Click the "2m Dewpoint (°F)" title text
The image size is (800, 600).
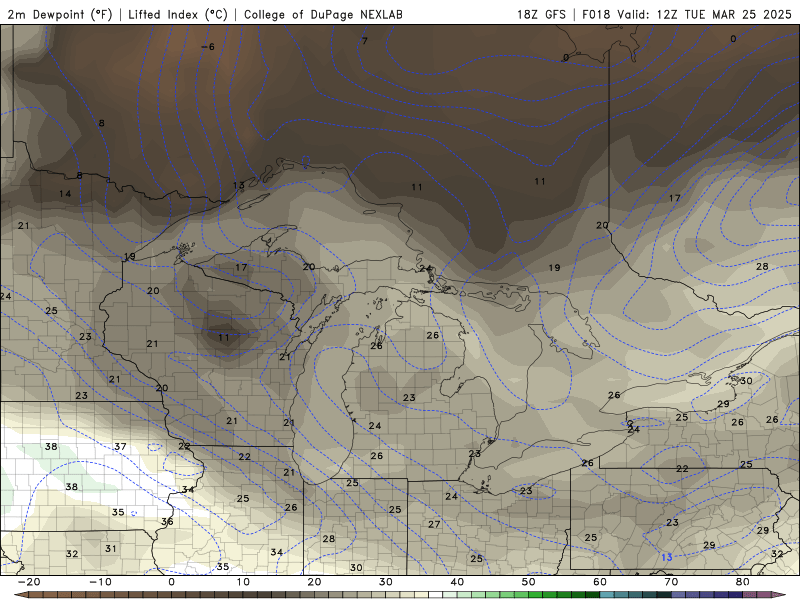[60, 14]
